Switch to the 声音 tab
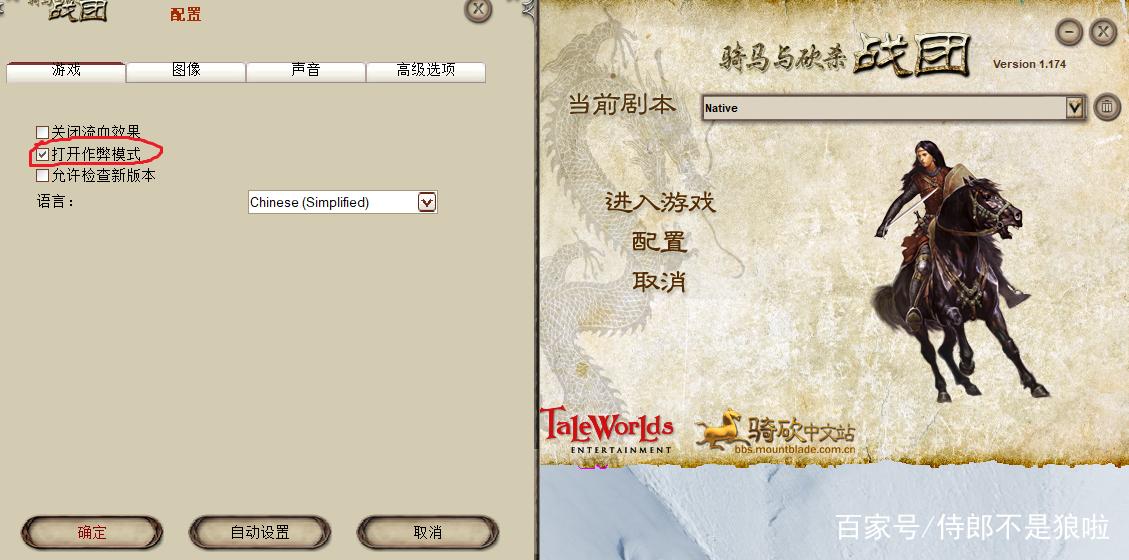Image resolution: width=1129 pixels, height=560 pixels. [x=305, y=71]
